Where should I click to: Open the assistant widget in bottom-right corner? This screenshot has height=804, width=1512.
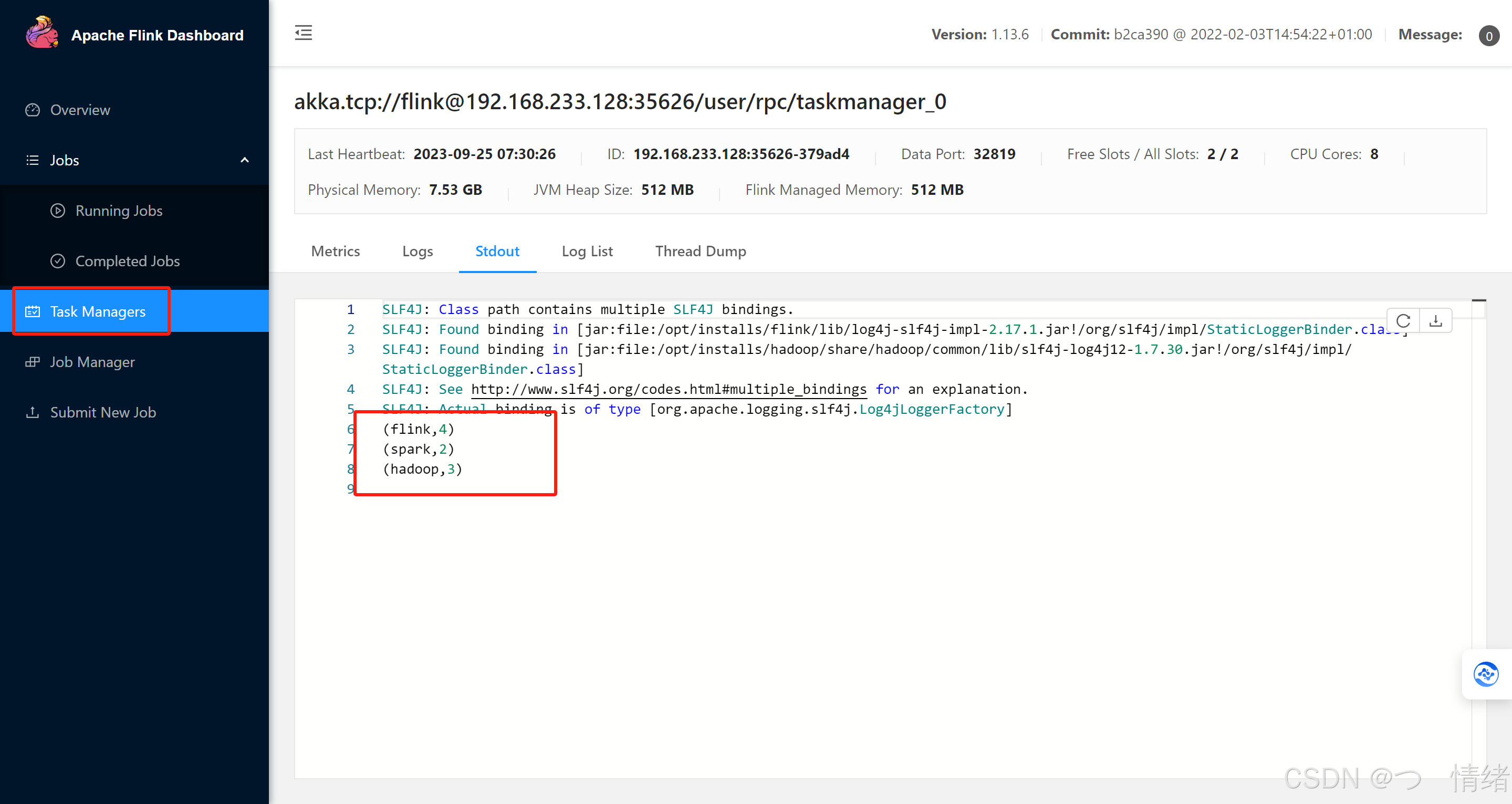pyautogui.click(x=1486, y=674)
